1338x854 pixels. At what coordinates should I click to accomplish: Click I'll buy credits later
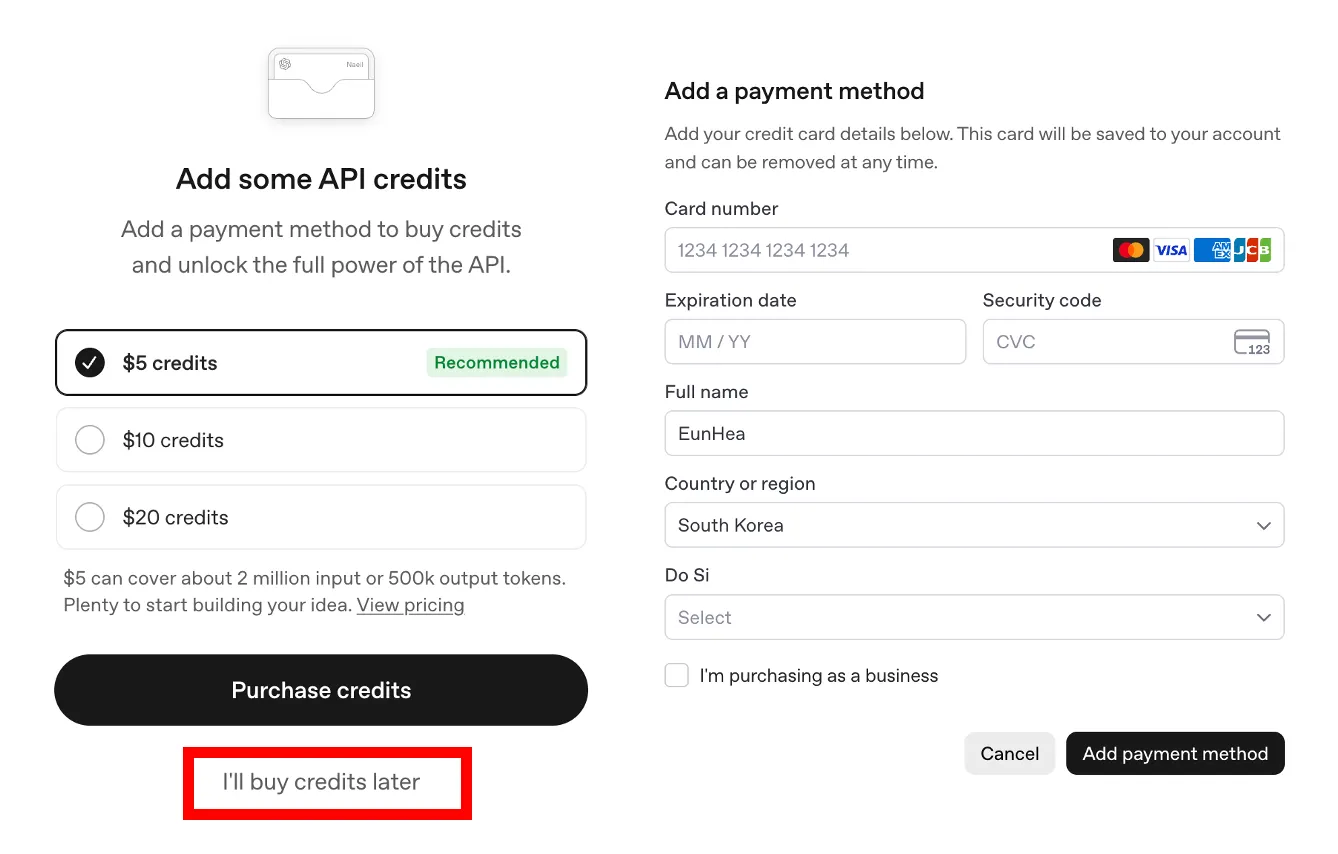point(321,782)
